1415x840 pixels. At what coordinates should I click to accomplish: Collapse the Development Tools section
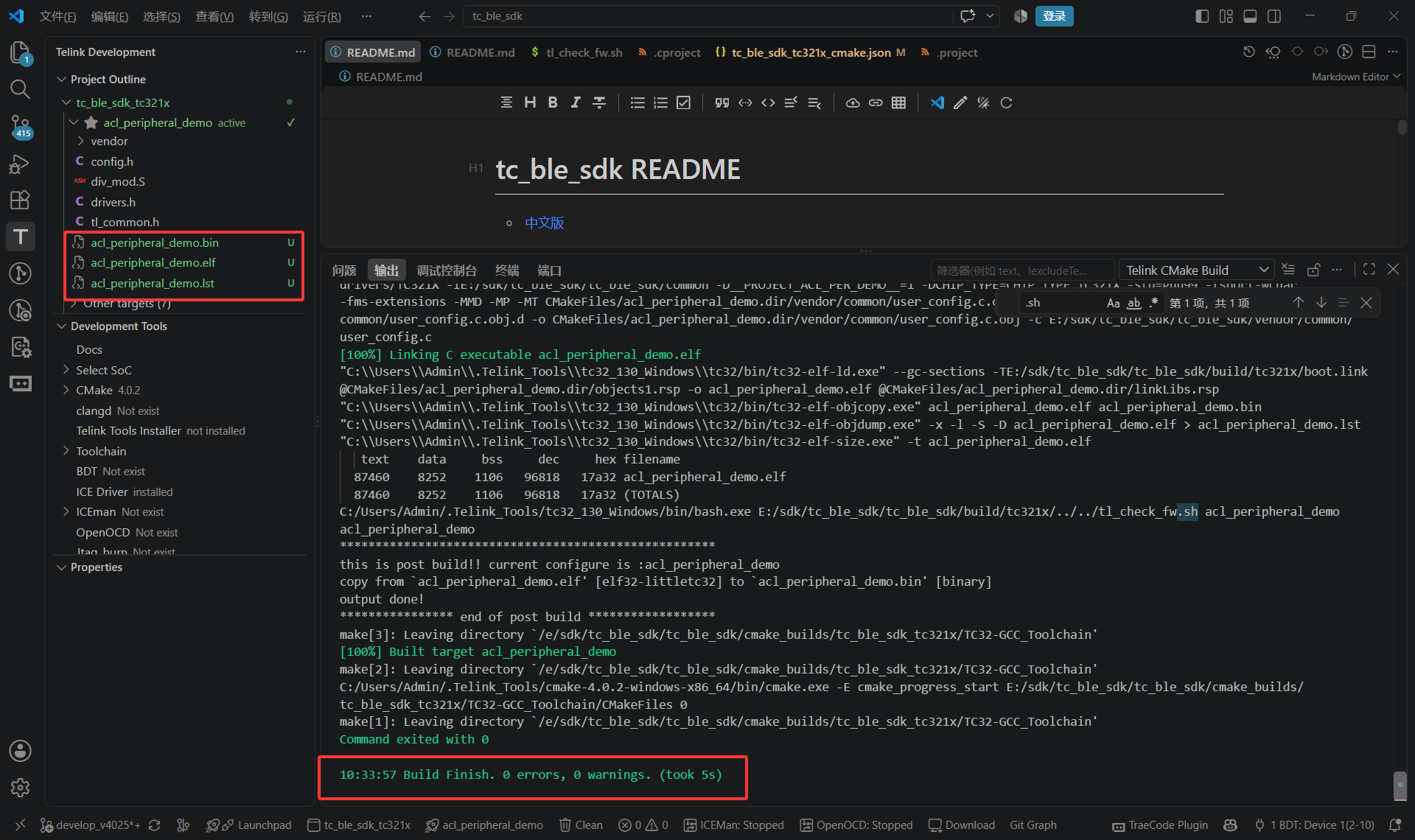tap(62, 326)
